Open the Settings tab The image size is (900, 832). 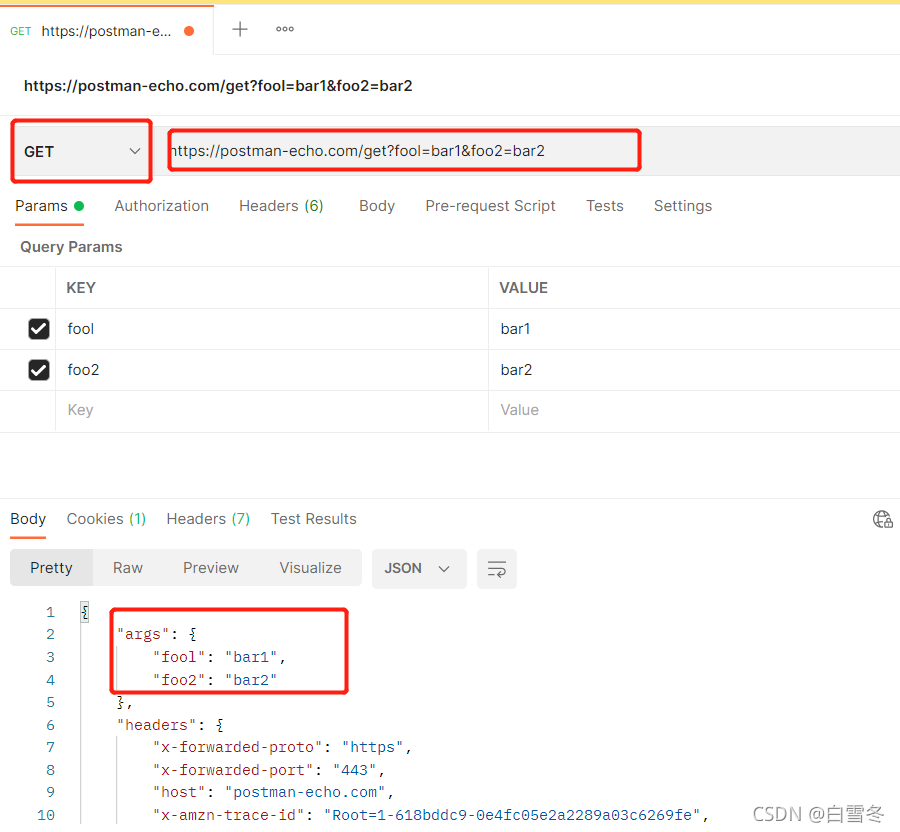pyautogui.click(x=682, y=206)
